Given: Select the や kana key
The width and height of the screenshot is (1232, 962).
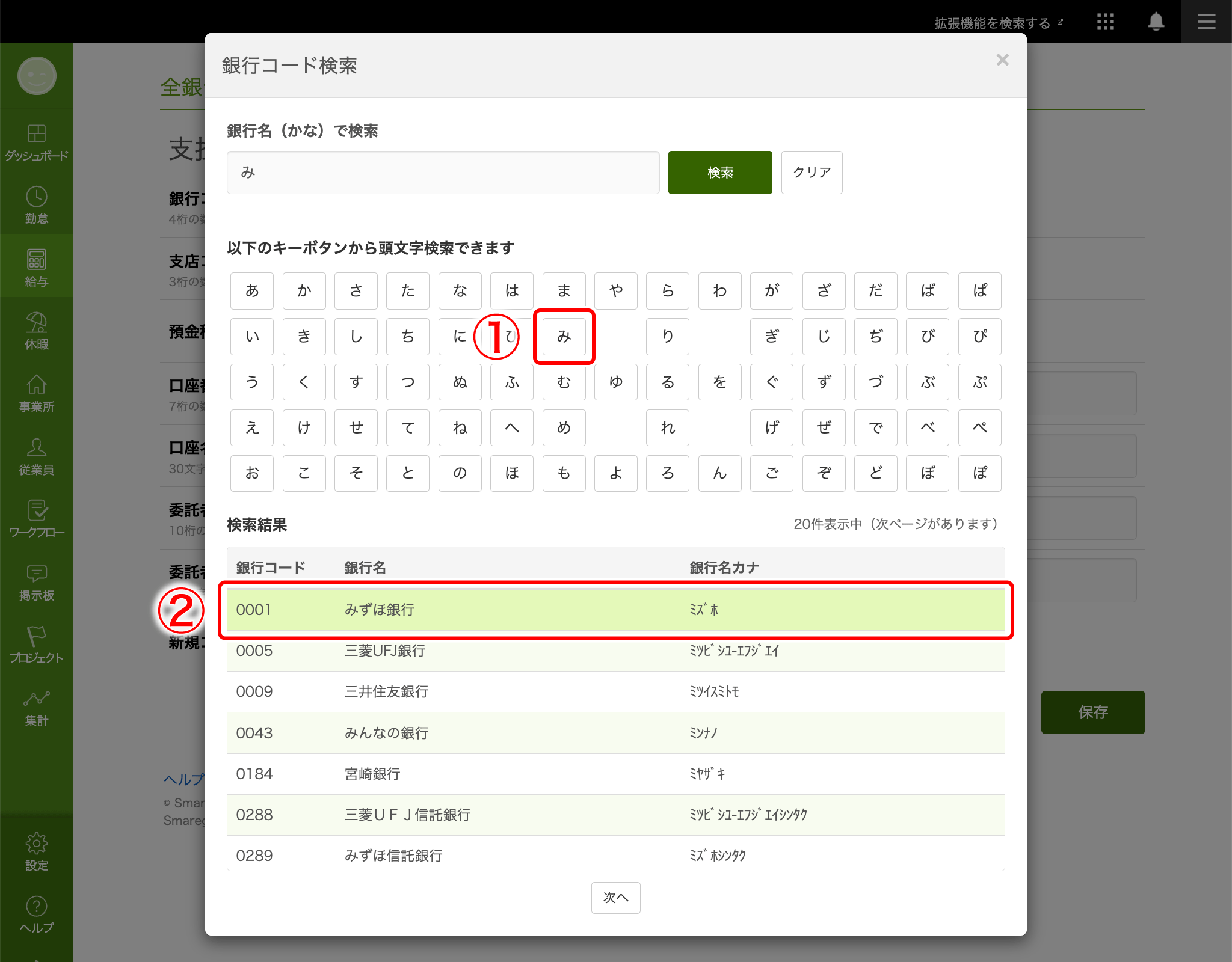Looking at the screenshot, I should [616, 291].
